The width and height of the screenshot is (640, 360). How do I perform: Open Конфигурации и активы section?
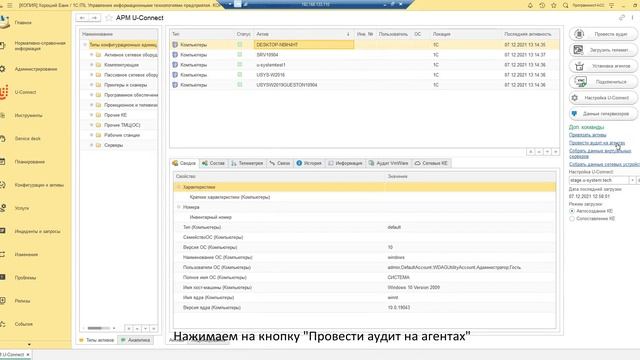tap(39, 185)
